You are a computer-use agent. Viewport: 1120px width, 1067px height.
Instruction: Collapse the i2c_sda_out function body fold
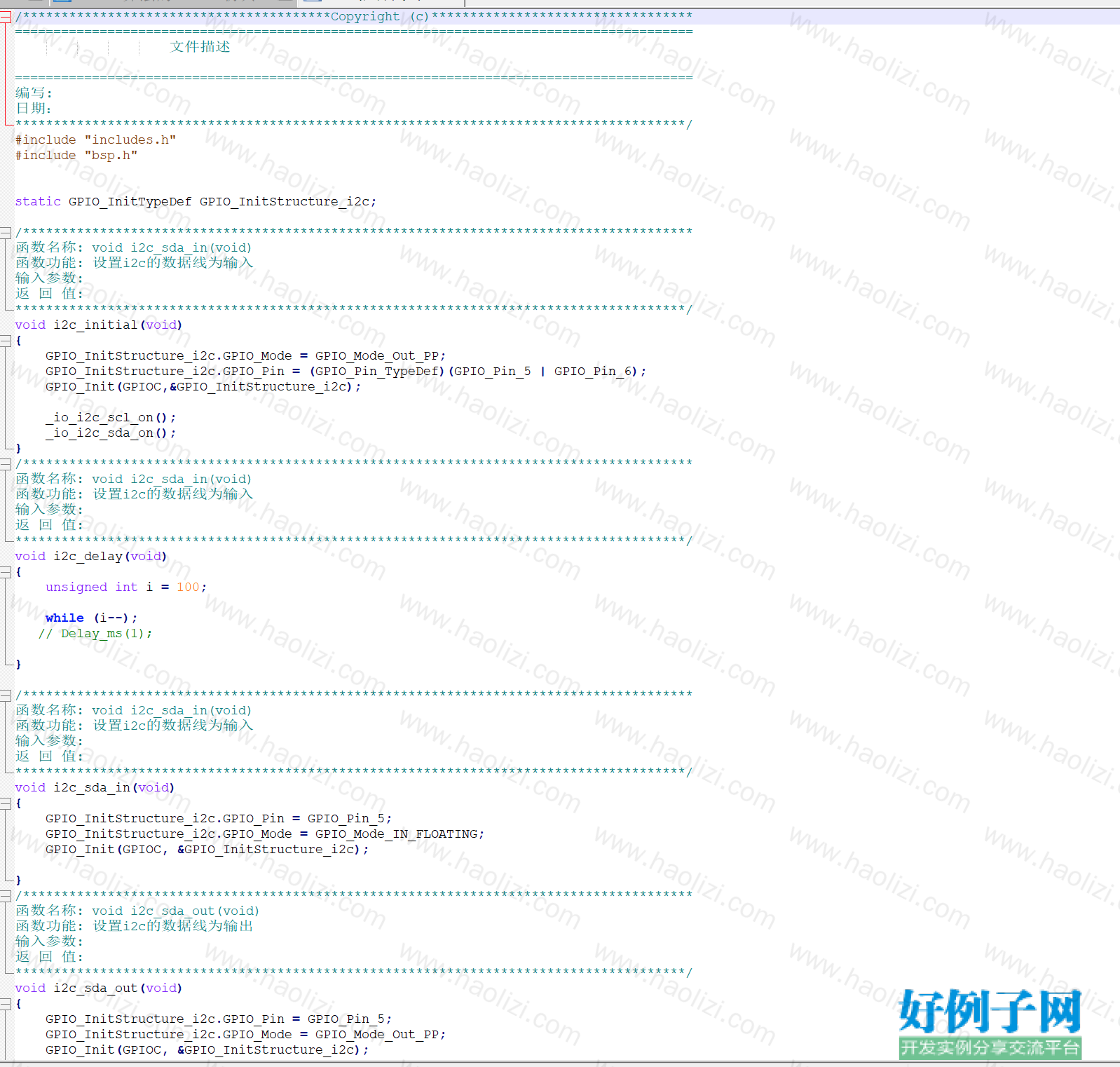6,1004
